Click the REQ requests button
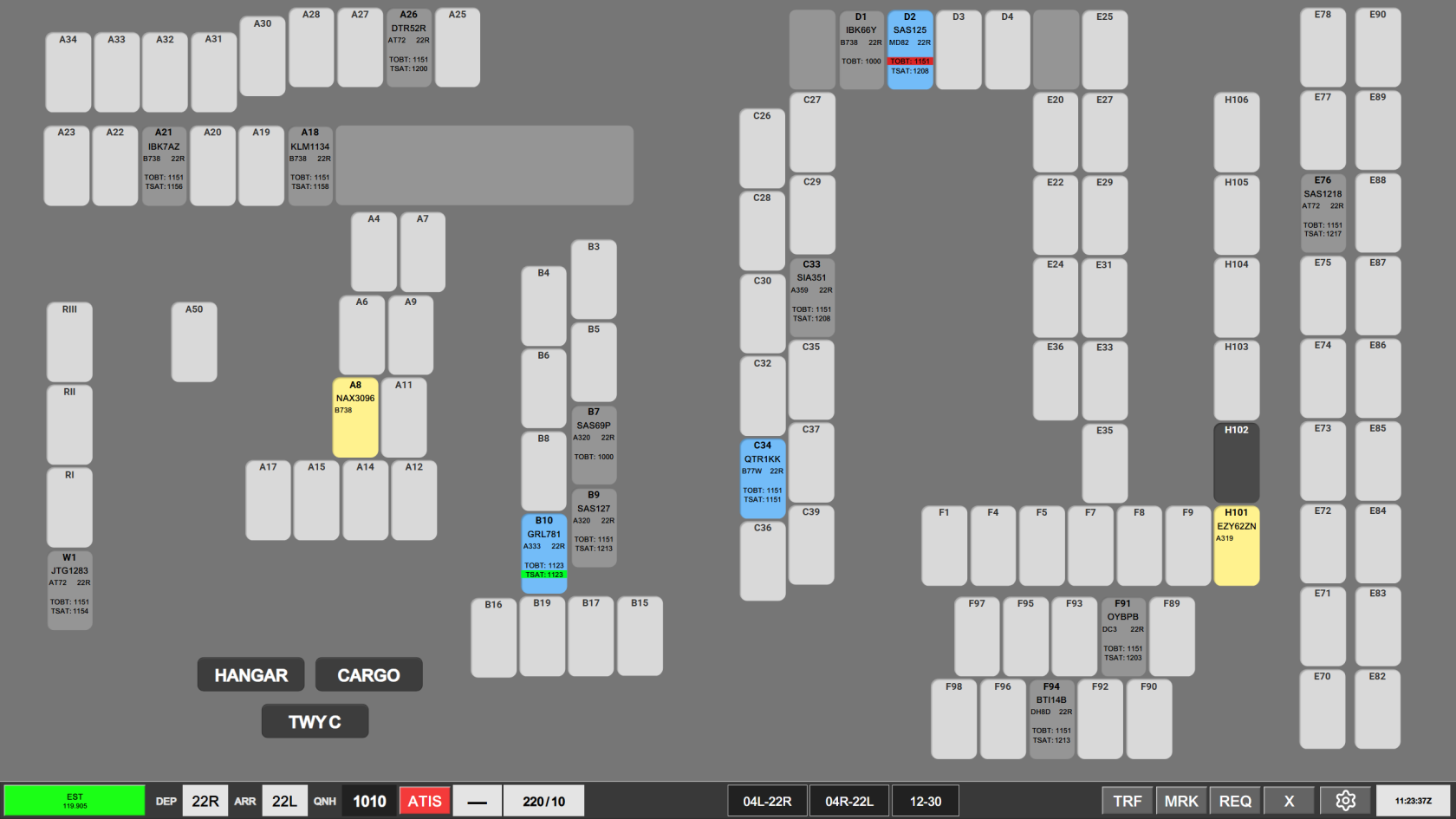This screenshot has height=819, width=1456. tap(1235, 801)
